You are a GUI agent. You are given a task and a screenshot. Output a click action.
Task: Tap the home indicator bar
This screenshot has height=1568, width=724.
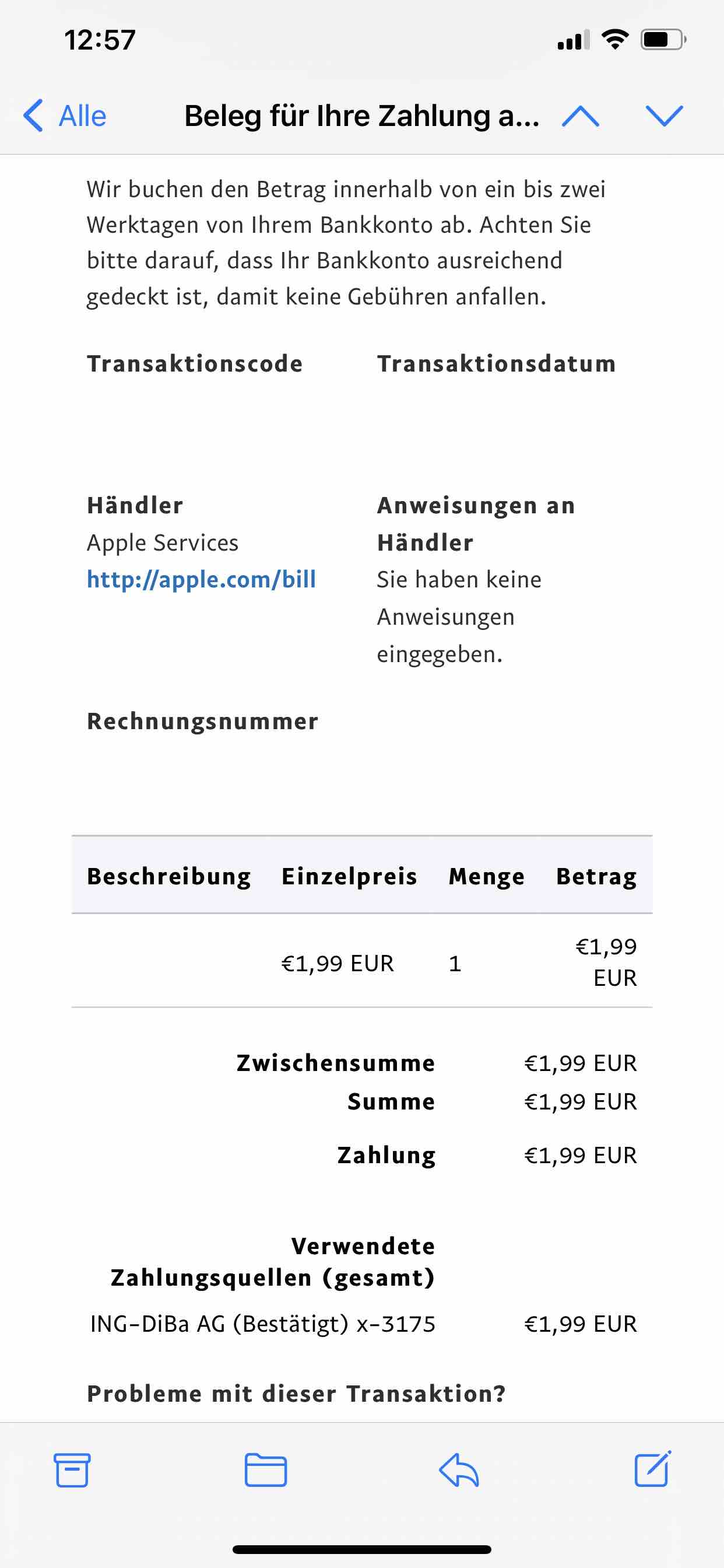[x=362, y=1549]
